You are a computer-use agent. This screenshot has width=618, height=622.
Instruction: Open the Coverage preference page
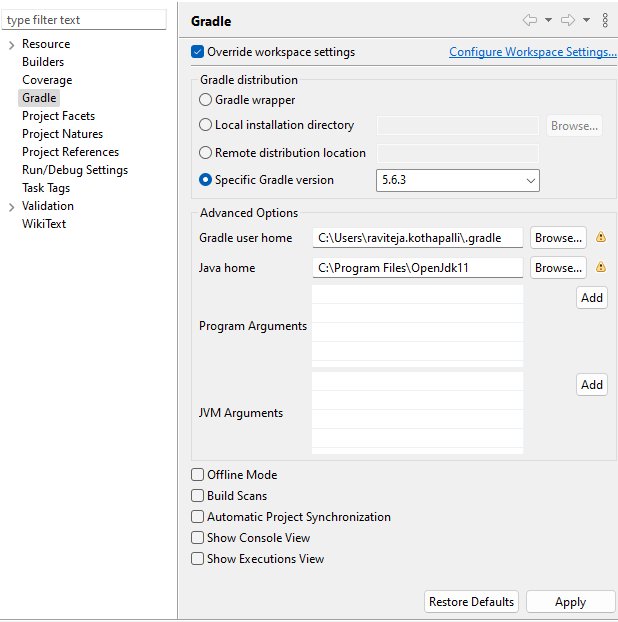click(x=47, y=80)
